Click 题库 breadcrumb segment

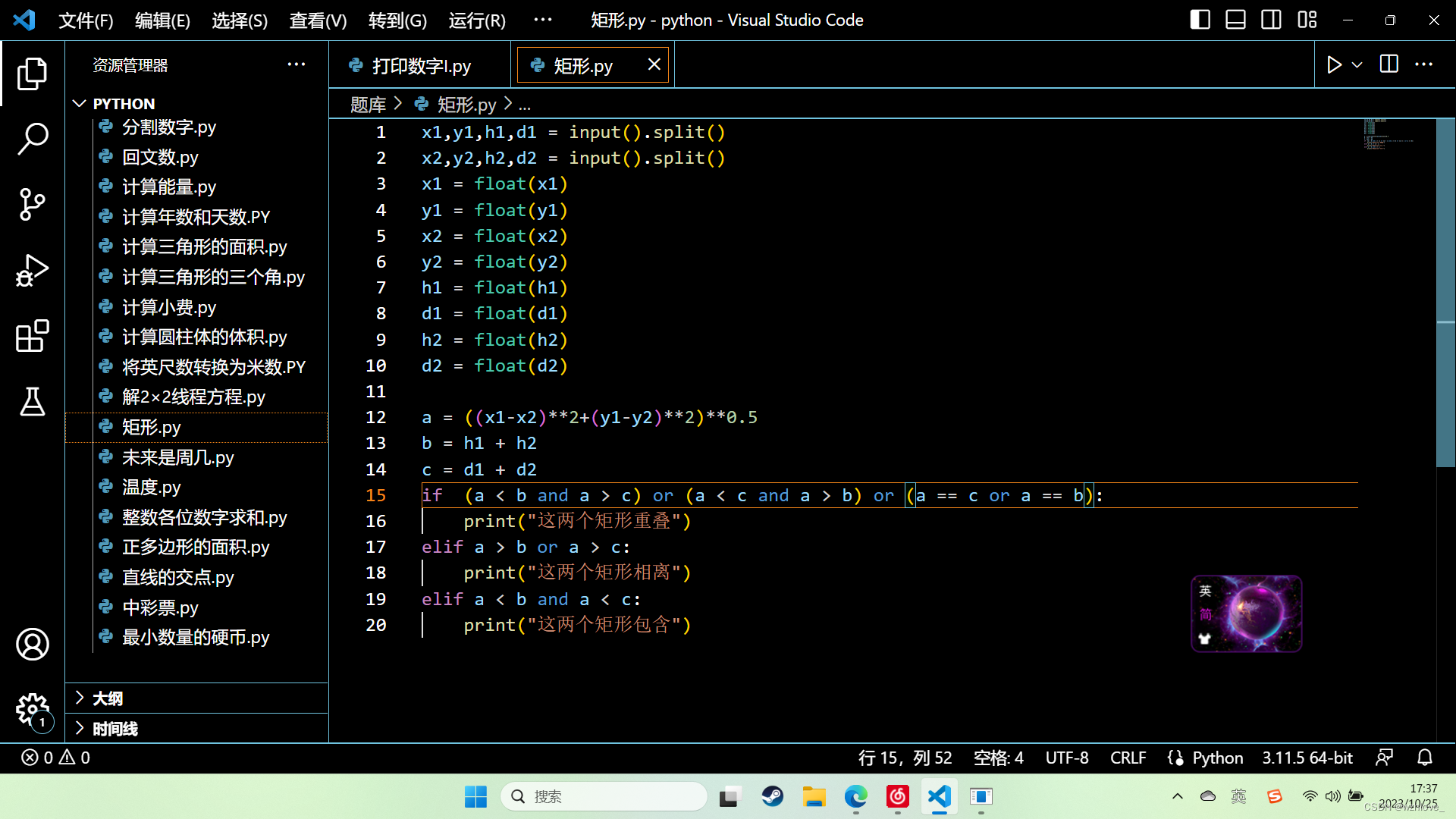[368, 105]
